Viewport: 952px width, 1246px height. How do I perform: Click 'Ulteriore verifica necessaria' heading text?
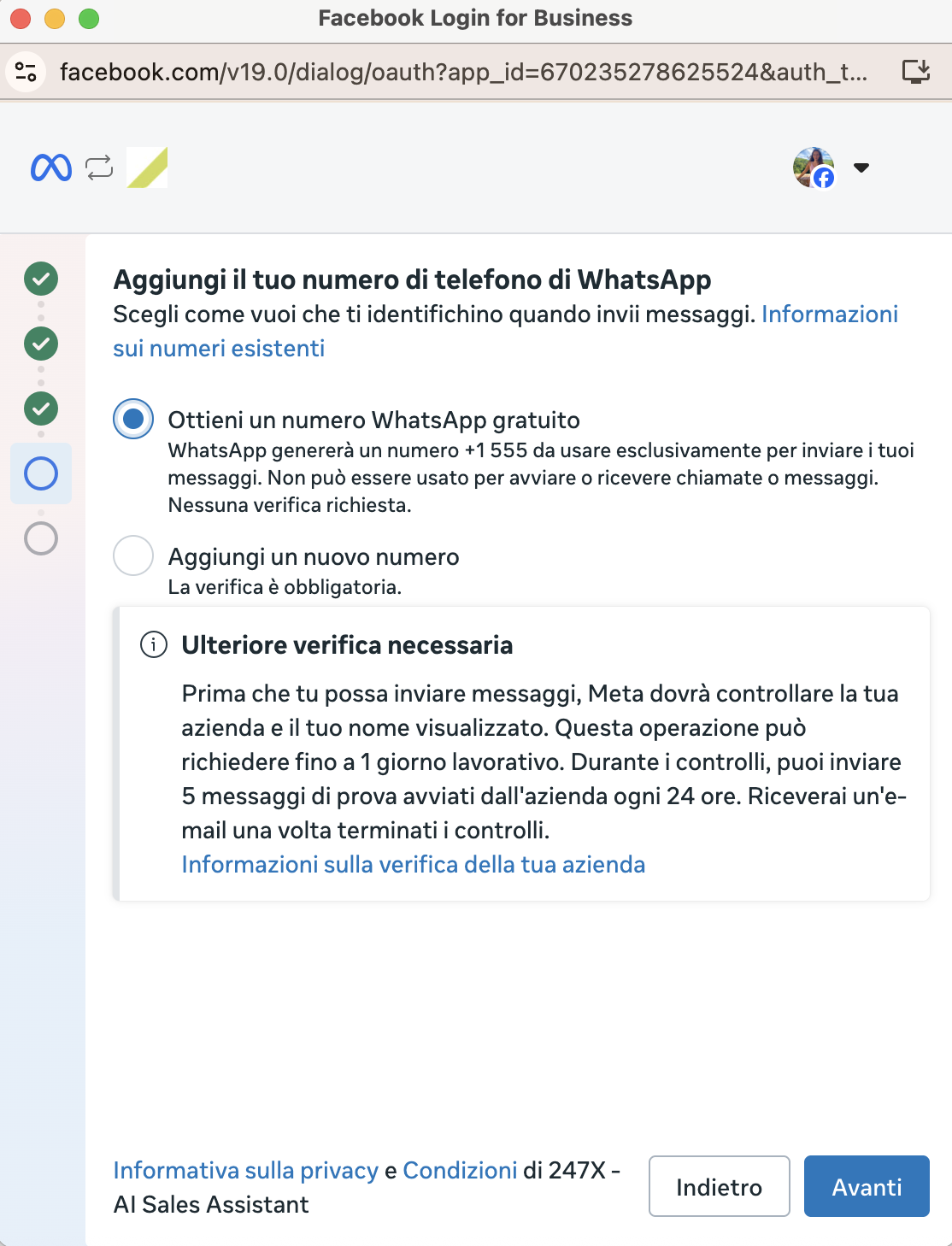click(347, 645)
